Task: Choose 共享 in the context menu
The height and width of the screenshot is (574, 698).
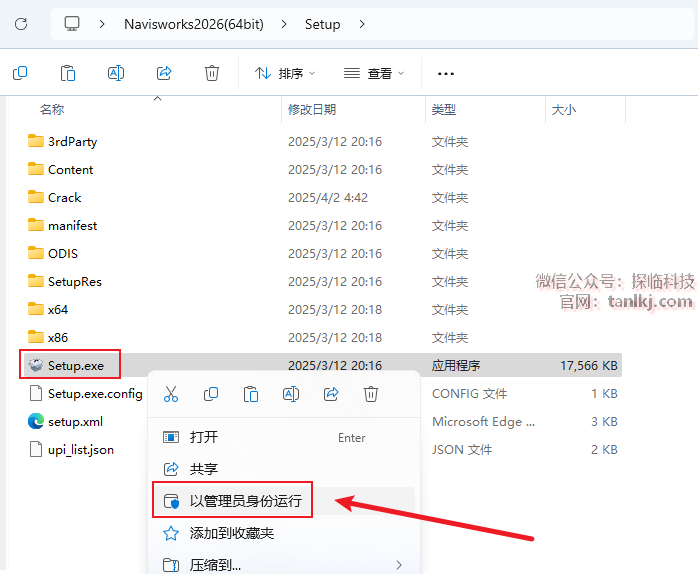Action: click(x=284, y=469)
